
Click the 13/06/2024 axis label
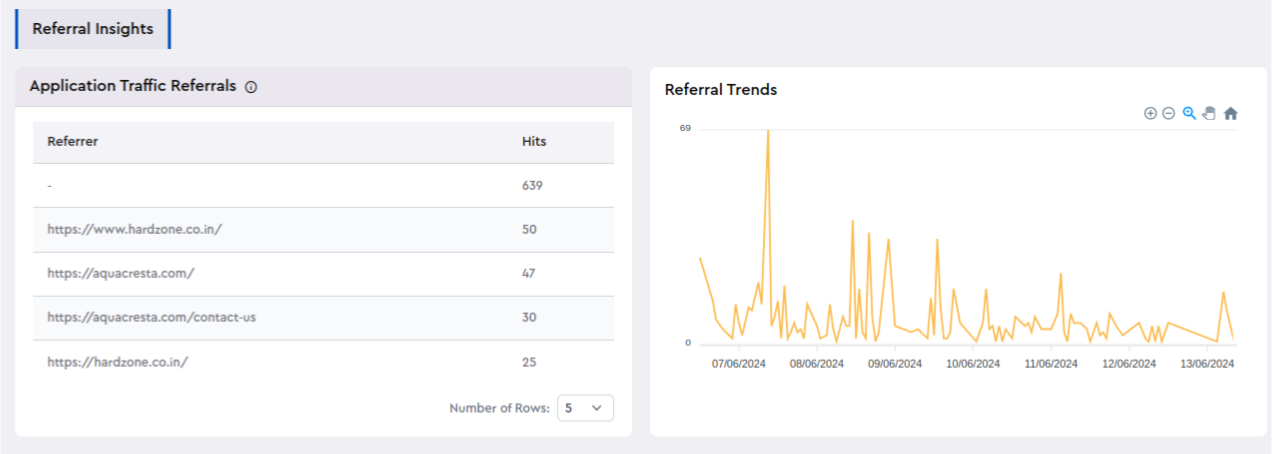click(x=1208, y=364)
